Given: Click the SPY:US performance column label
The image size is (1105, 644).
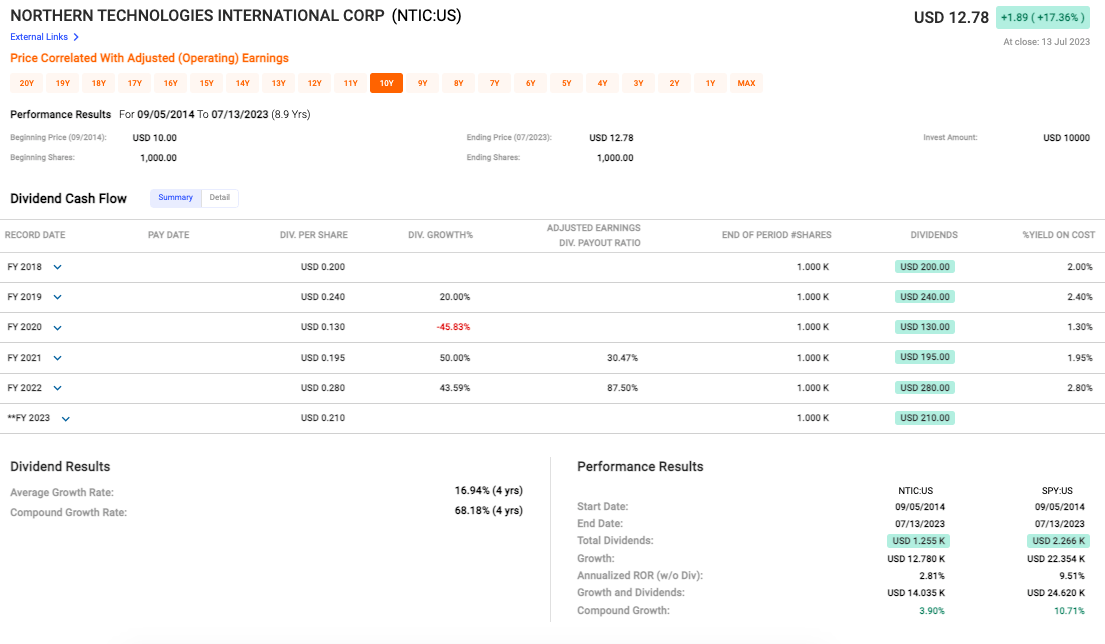Looking at the screenshot, I should pyautogui.click(x=1057, y=490).
